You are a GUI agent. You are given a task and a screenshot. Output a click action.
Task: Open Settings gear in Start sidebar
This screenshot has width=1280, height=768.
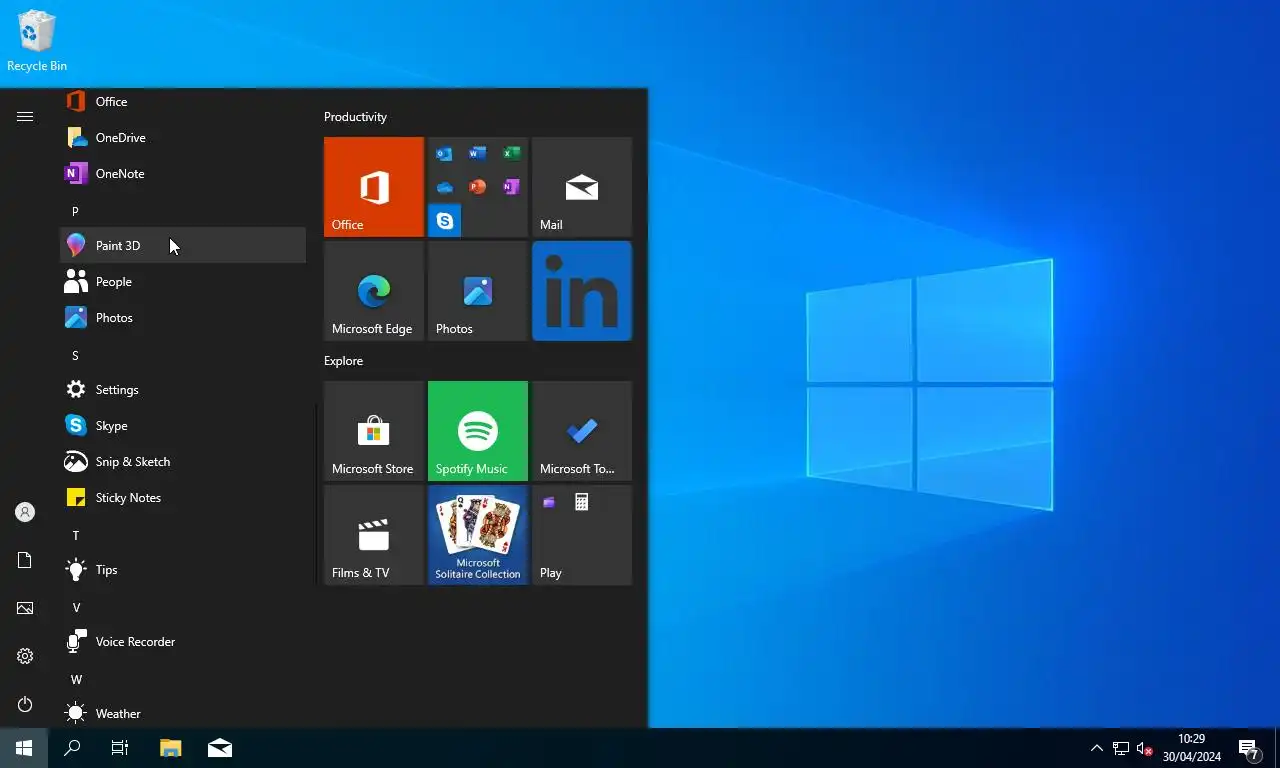(x=25, y=656)
